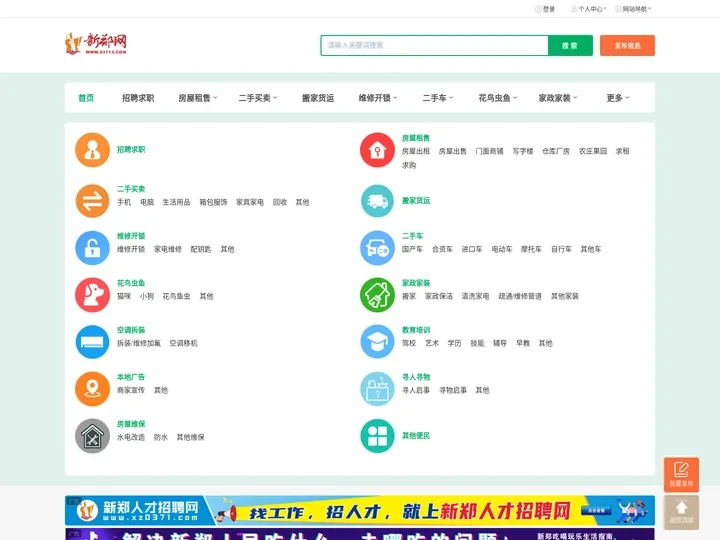Click the orange 我要发布 edit icon button
This screenshot has height=540, width=720.
[681, 474]
